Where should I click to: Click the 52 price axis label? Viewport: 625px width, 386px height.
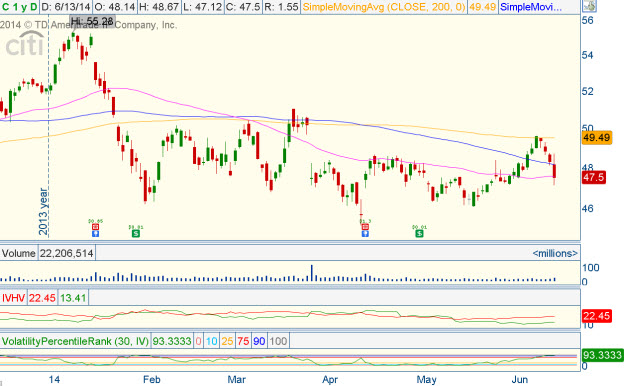click(588, 91)
